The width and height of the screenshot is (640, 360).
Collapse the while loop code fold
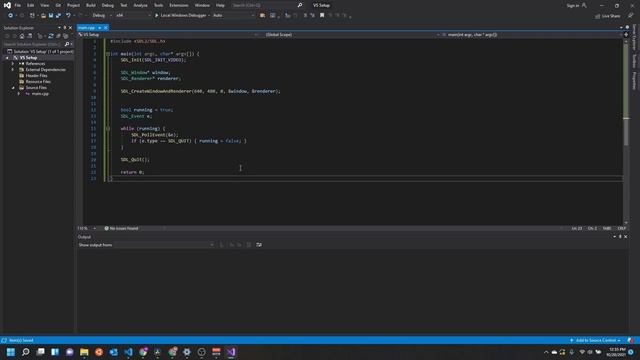108,129
